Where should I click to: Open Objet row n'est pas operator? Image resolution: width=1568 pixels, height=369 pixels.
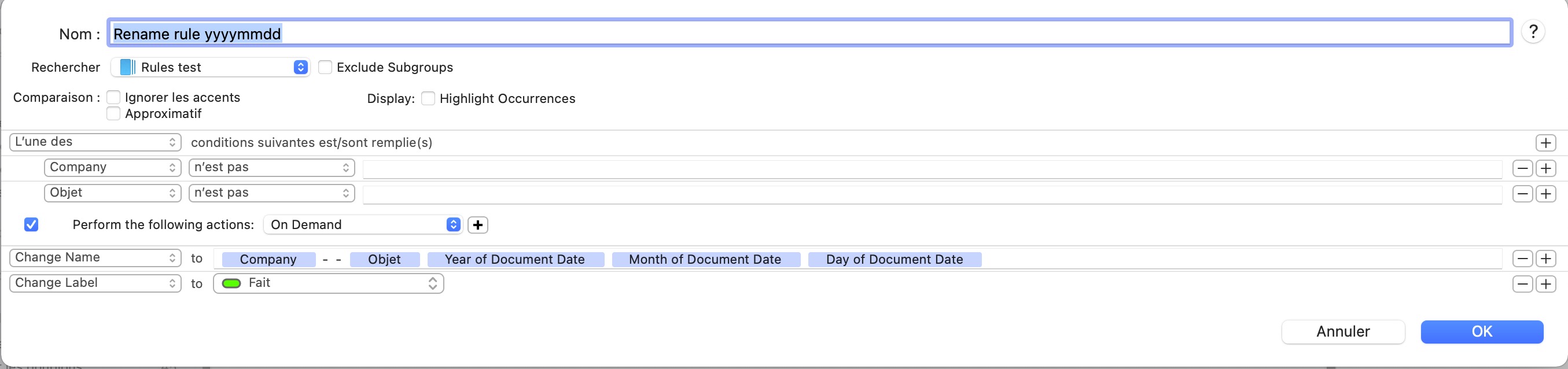click(x=271, y=193)
